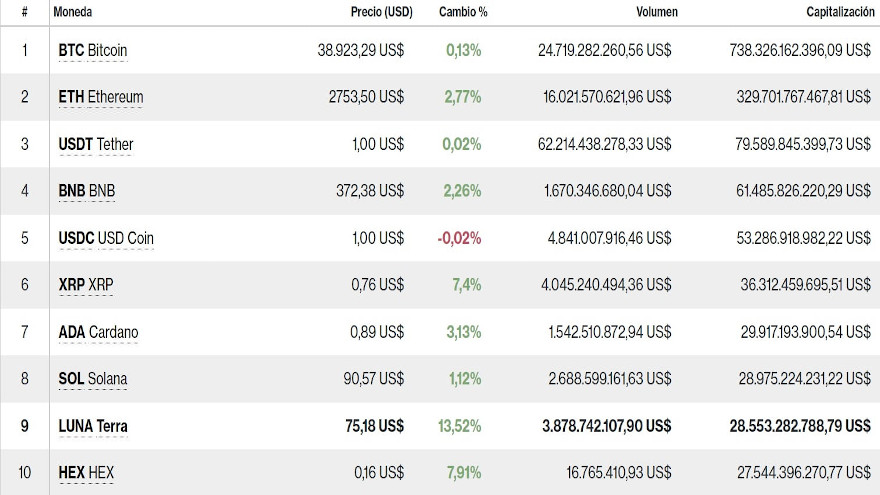Open the ETH Ethereum link
The image size is (880, 495).
101,97
